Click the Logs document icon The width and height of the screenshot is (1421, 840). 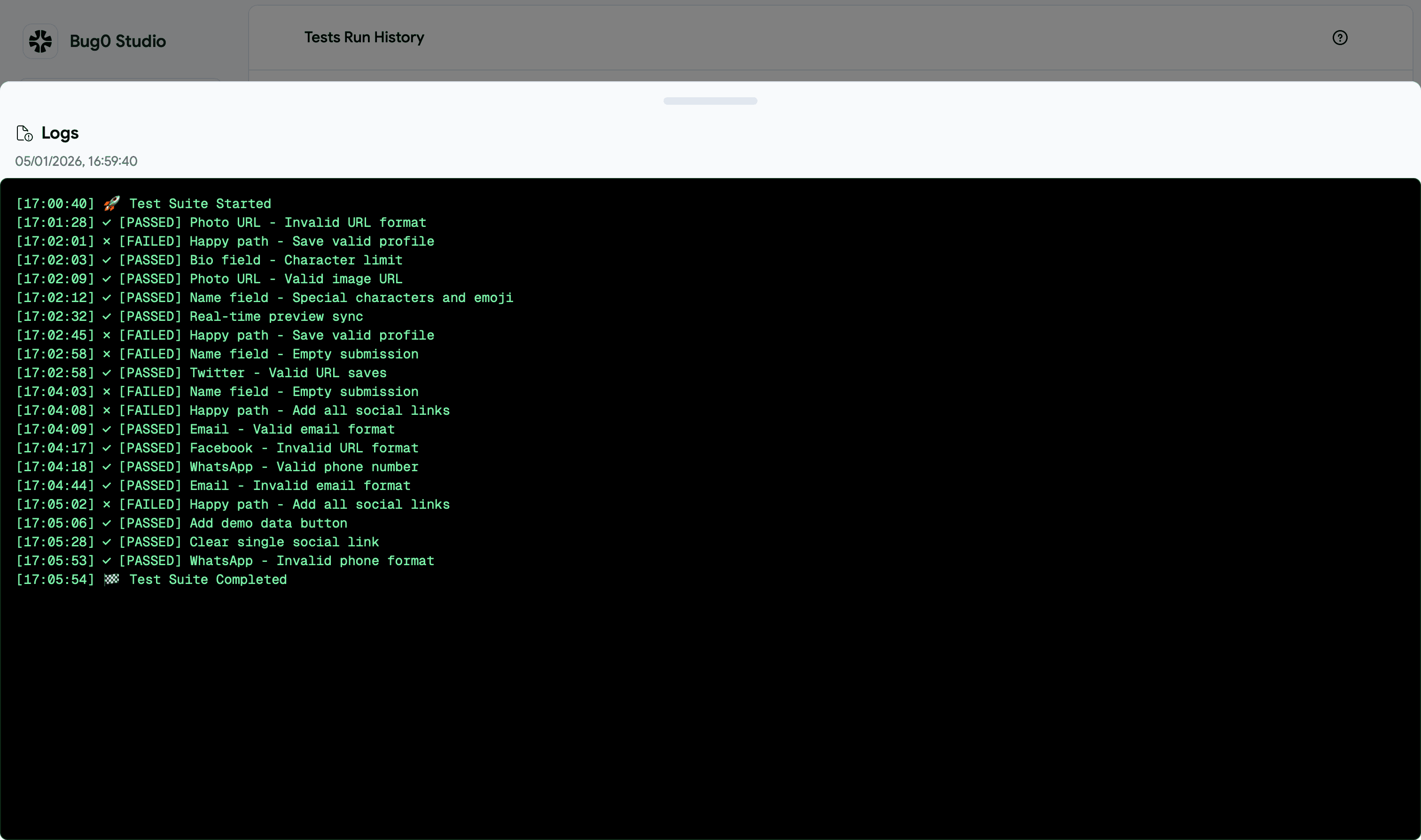[x=24, y=133]
